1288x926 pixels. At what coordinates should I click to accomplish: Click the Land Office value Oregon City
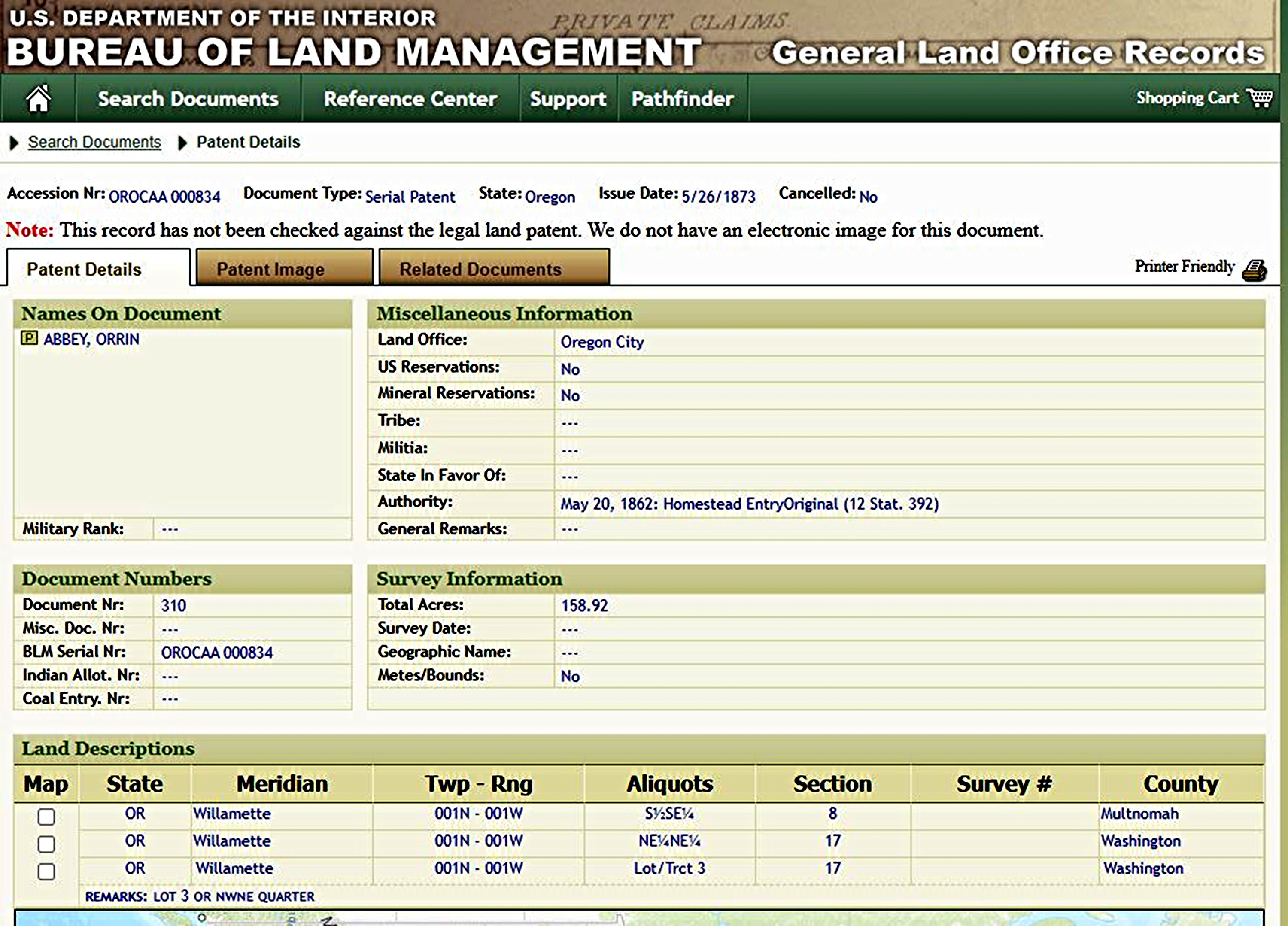click(602, 342)
